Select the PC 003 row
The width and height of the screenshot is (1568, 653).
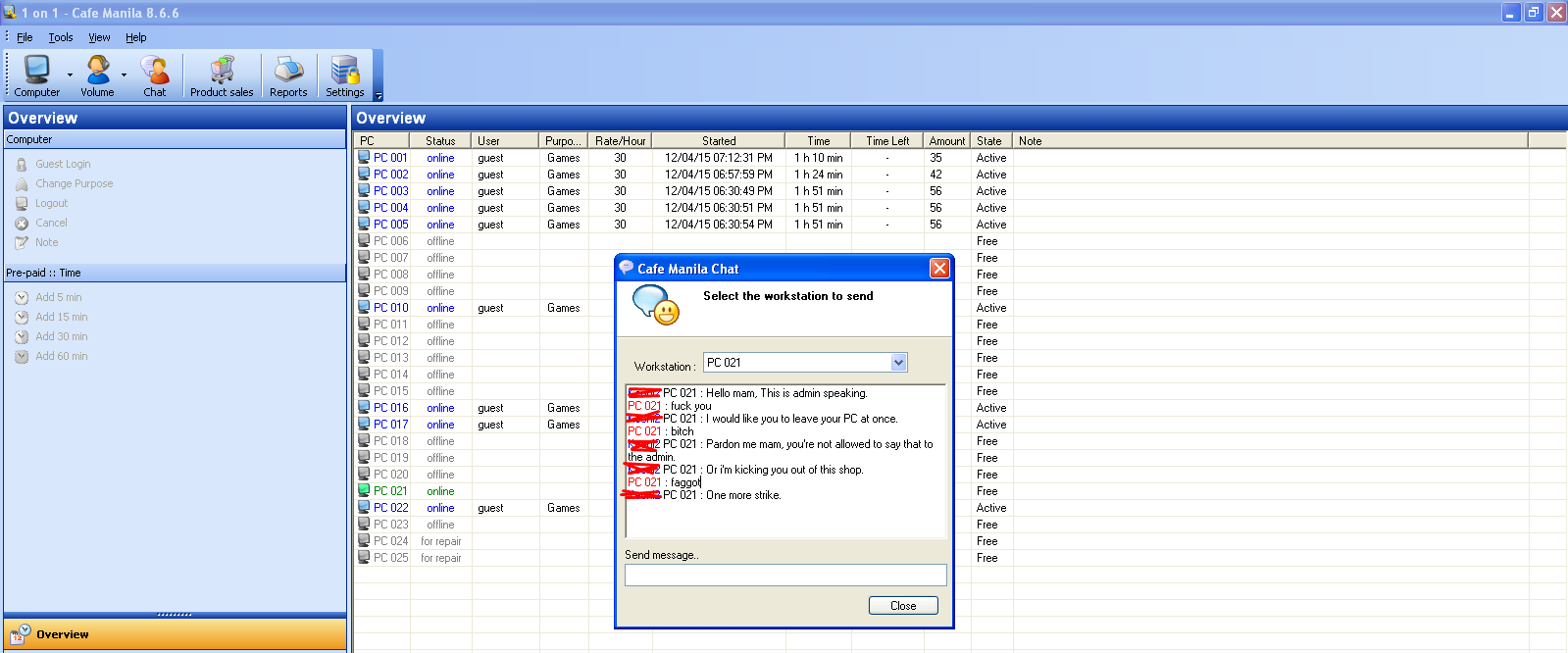click(959, 191)
